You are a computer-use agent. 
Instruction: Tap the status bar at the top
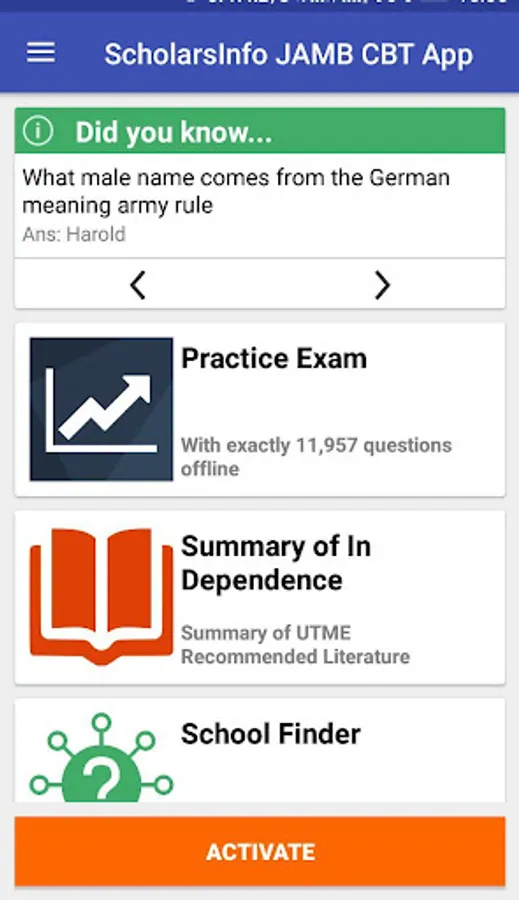pos(260,5)
